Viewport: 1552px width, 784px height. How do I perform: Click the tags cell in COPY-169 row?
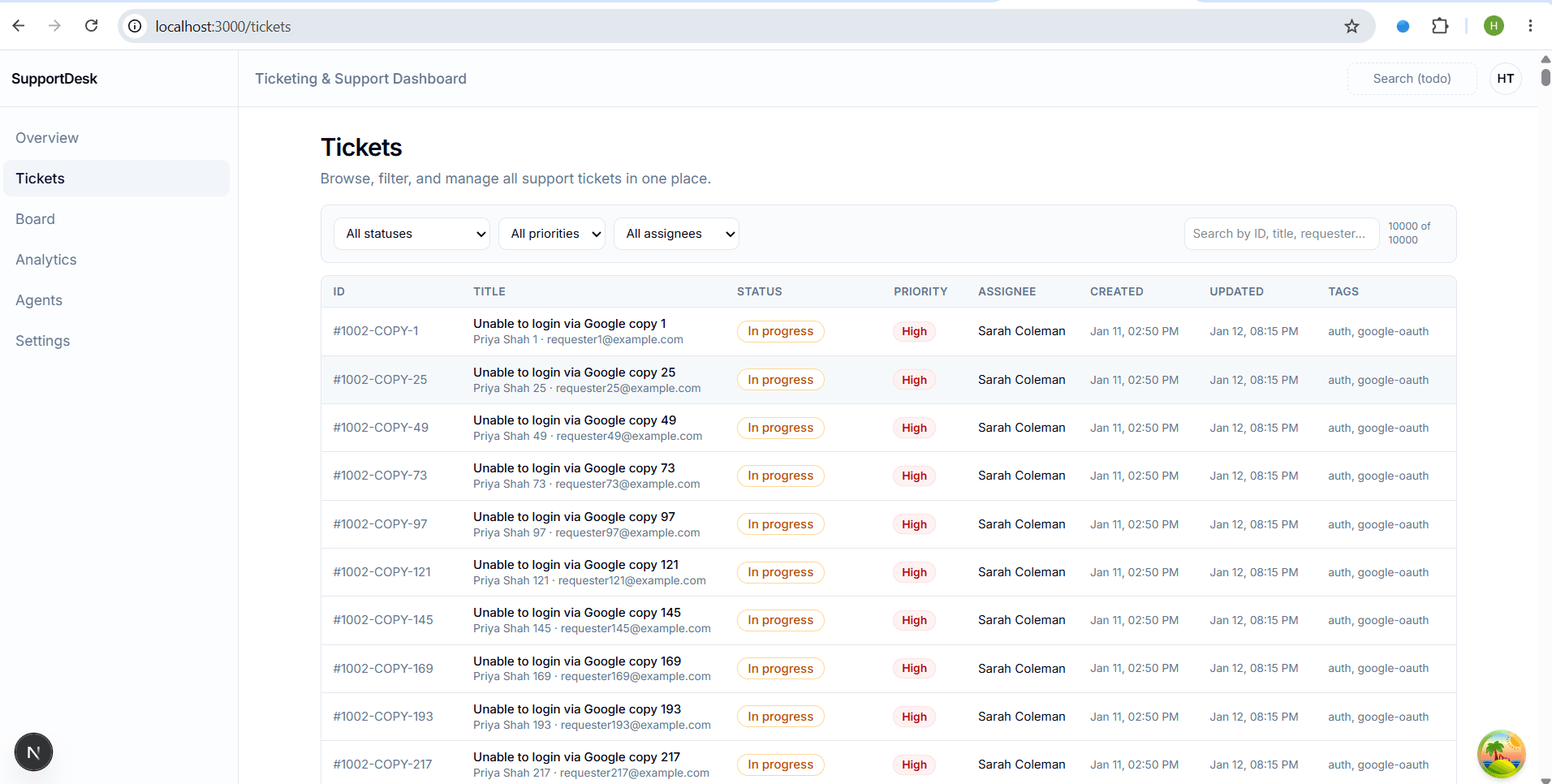coord(1378,669)
